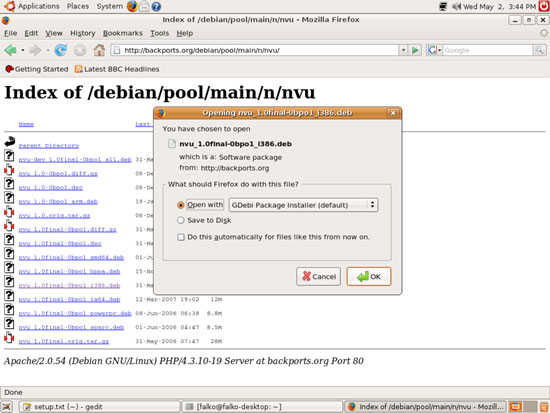Viewport: 550px width, 413px height.
Task: Click the Google search box
Action: click(x=488, y=50)
